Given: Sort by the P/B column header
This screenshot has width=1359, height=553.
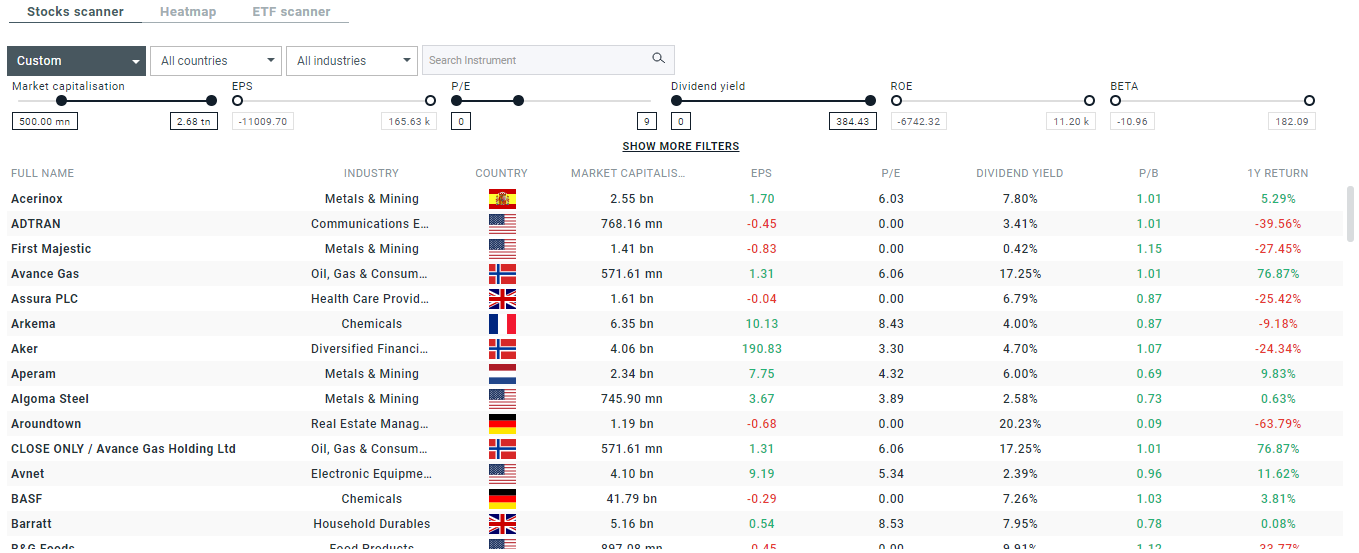Looking at the screenshot, I should point(1148,174).
